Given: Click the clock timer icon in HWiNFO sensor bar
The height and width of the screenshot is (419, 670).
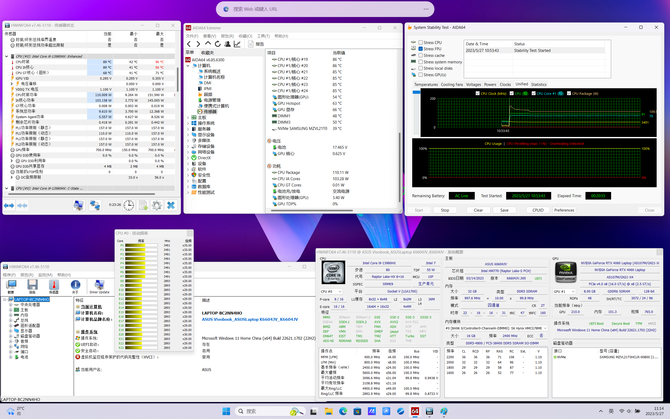Looking at the screenshot, I should pos(129,205).
